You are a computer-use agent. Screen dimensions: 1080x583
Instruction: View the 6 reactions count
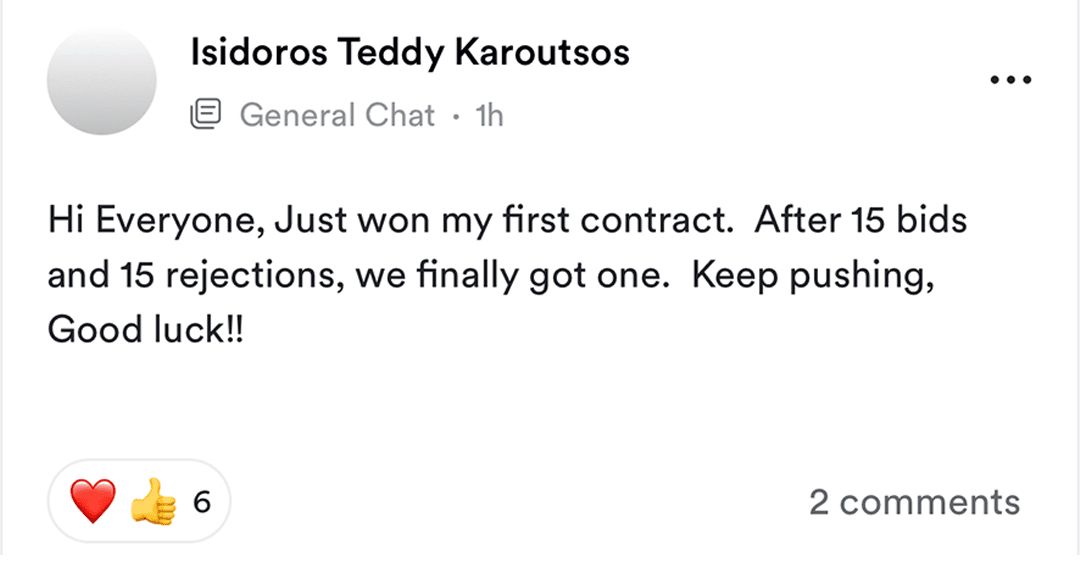[x=202, y=501]
